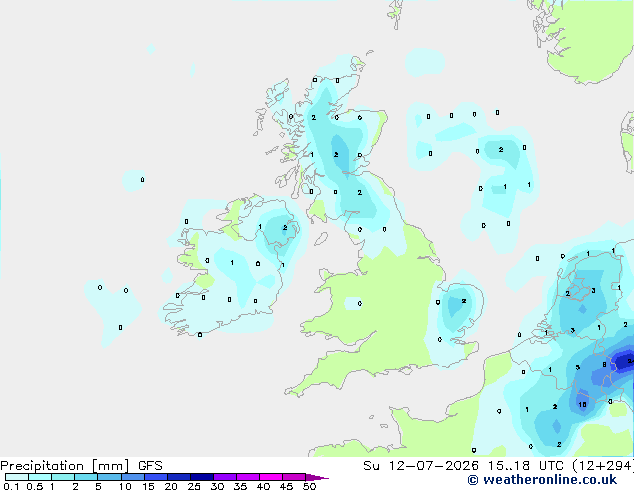Select the 5–10 mm legend color swatch
The image size is (634, 490).
[109, 477]
